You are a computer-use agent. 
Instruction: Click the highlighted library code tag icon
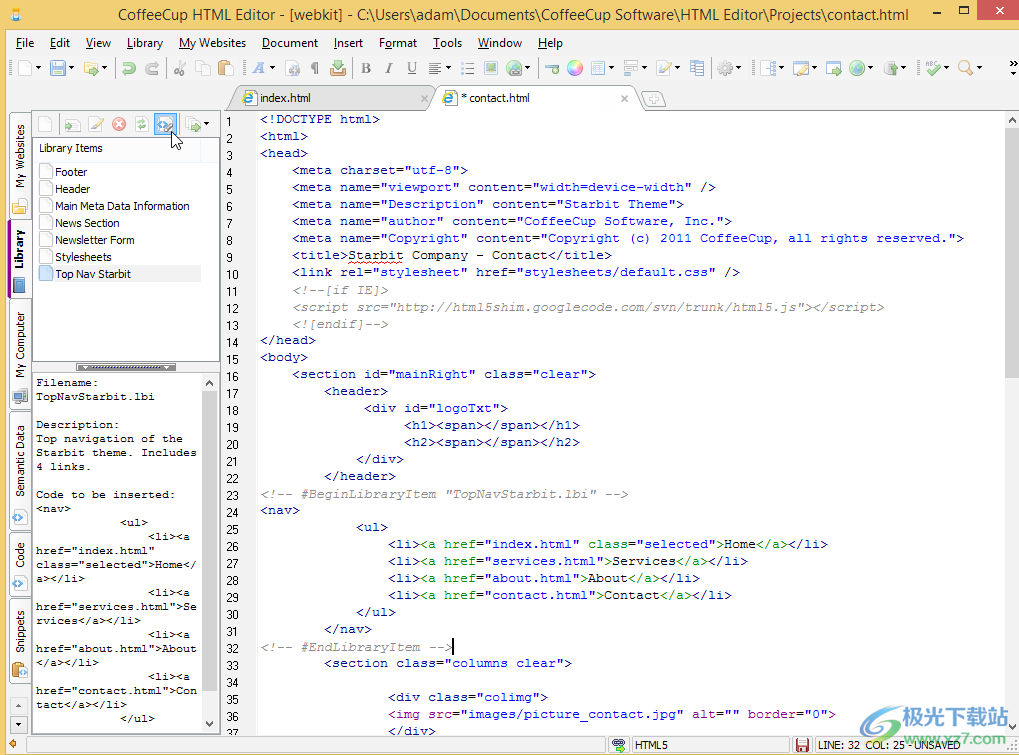coord(165,124)
